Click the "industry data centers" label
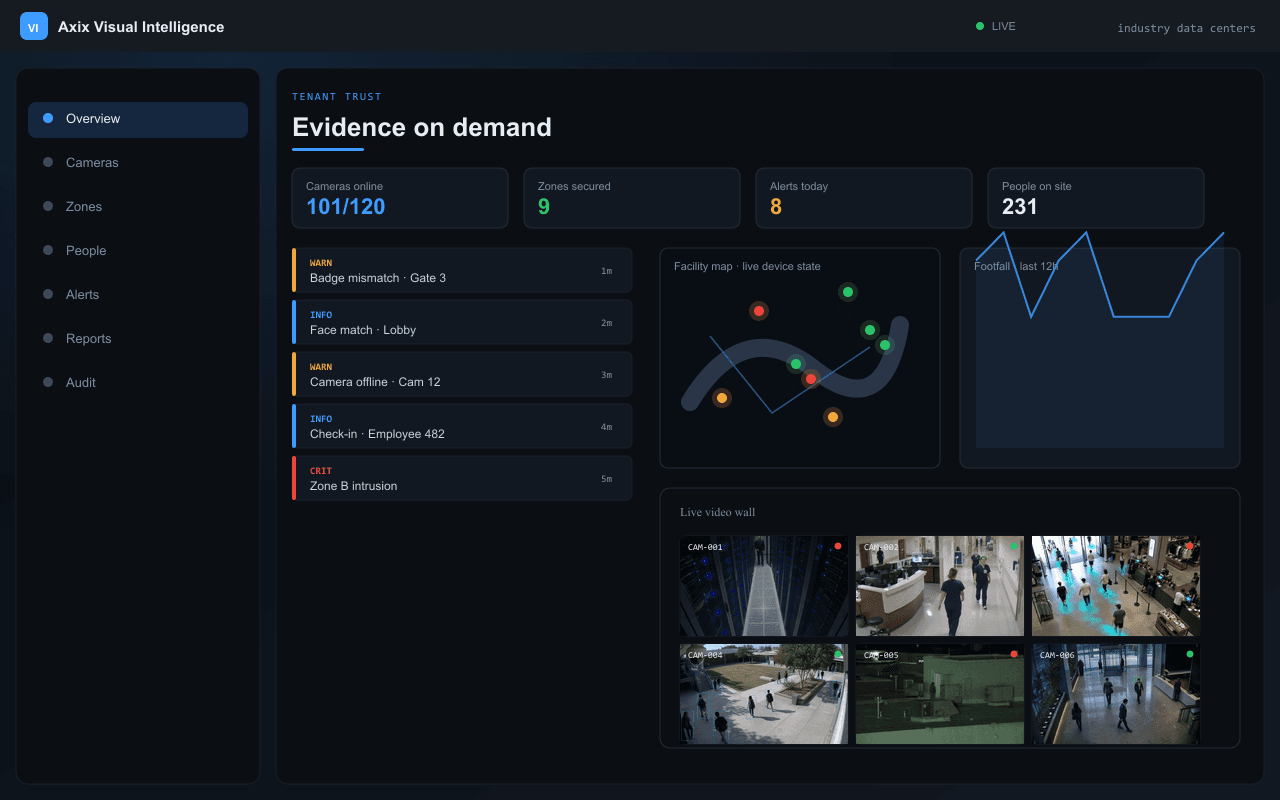Viewport: 1280px width, 800px height. coord(1186,28)
